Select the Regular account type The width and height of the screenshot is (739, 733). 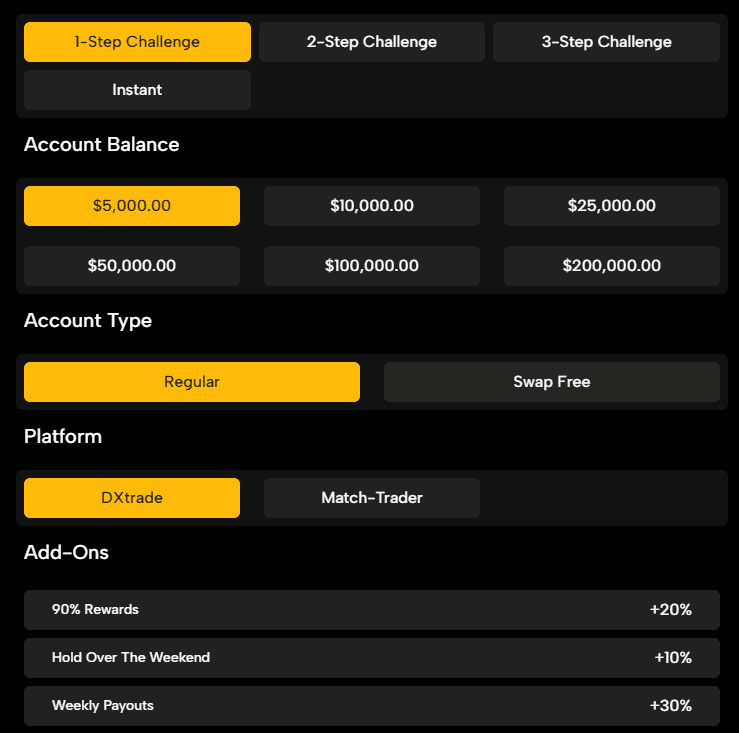[191, 382]
